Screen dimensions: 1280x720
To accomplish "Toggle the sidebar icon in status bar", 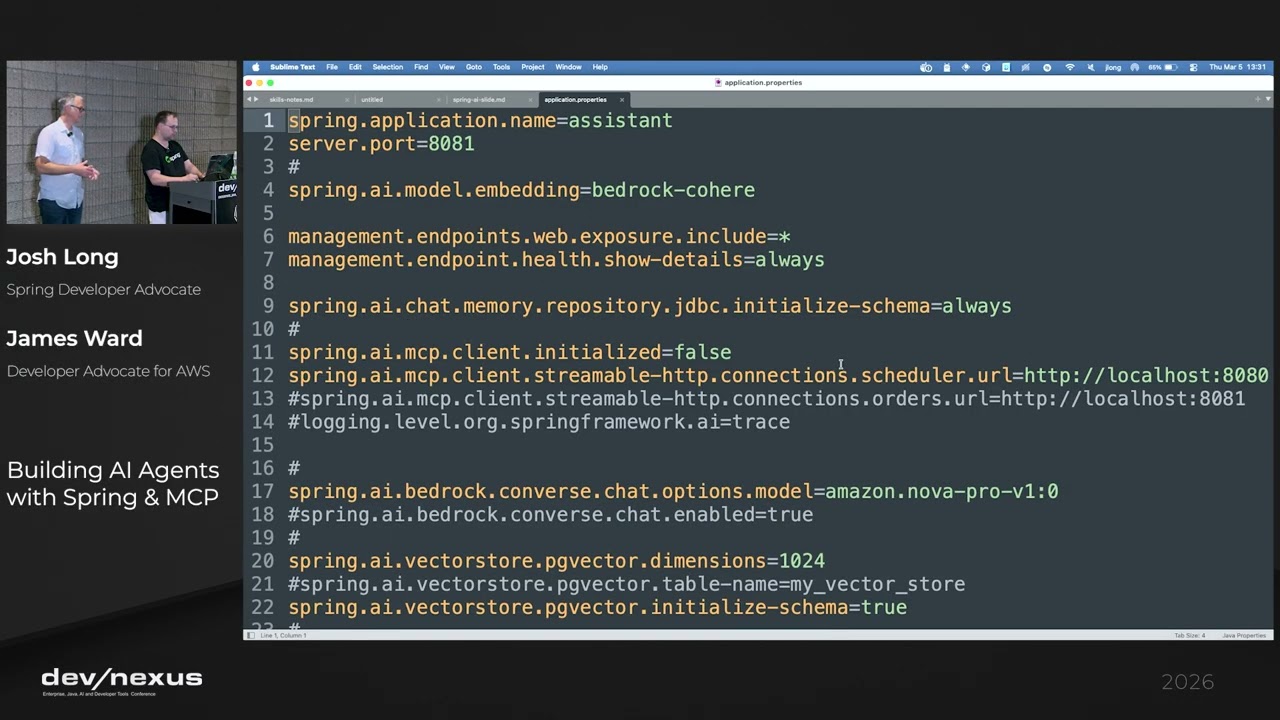I will (x=251, y=635).
